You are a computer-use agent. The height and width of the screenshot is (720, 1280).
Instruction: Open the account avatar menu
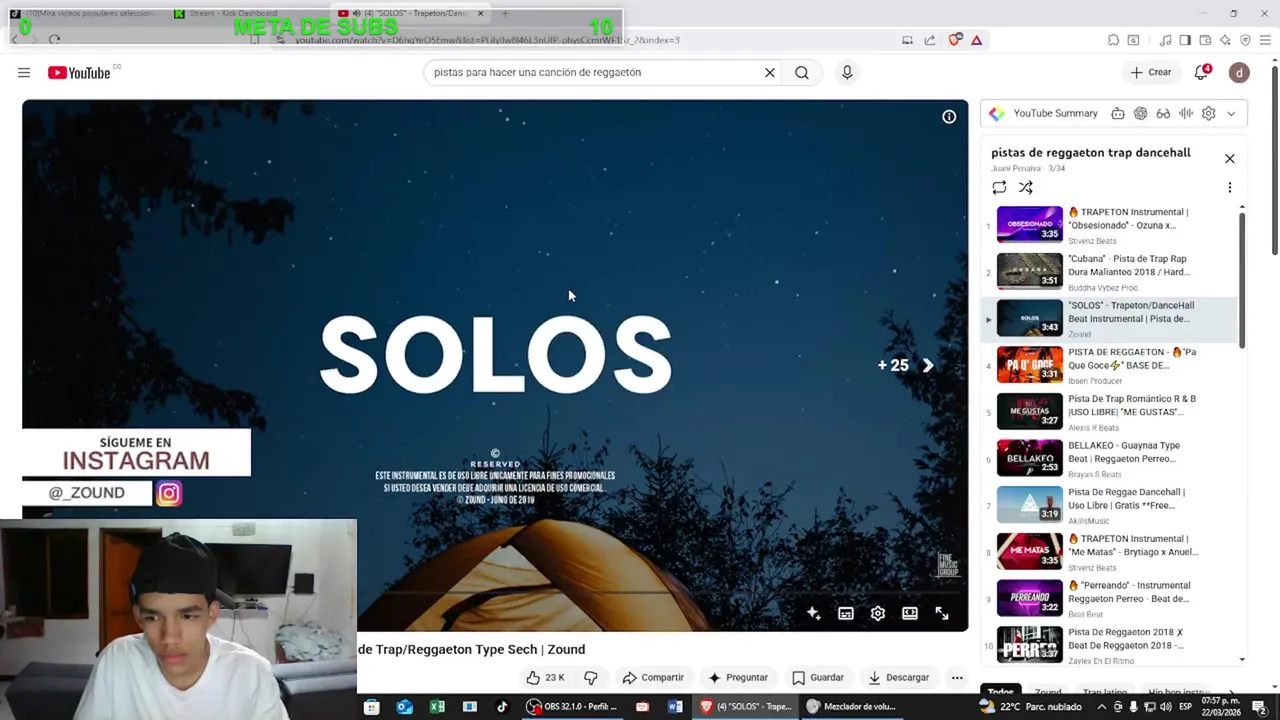click(1239, 72)
